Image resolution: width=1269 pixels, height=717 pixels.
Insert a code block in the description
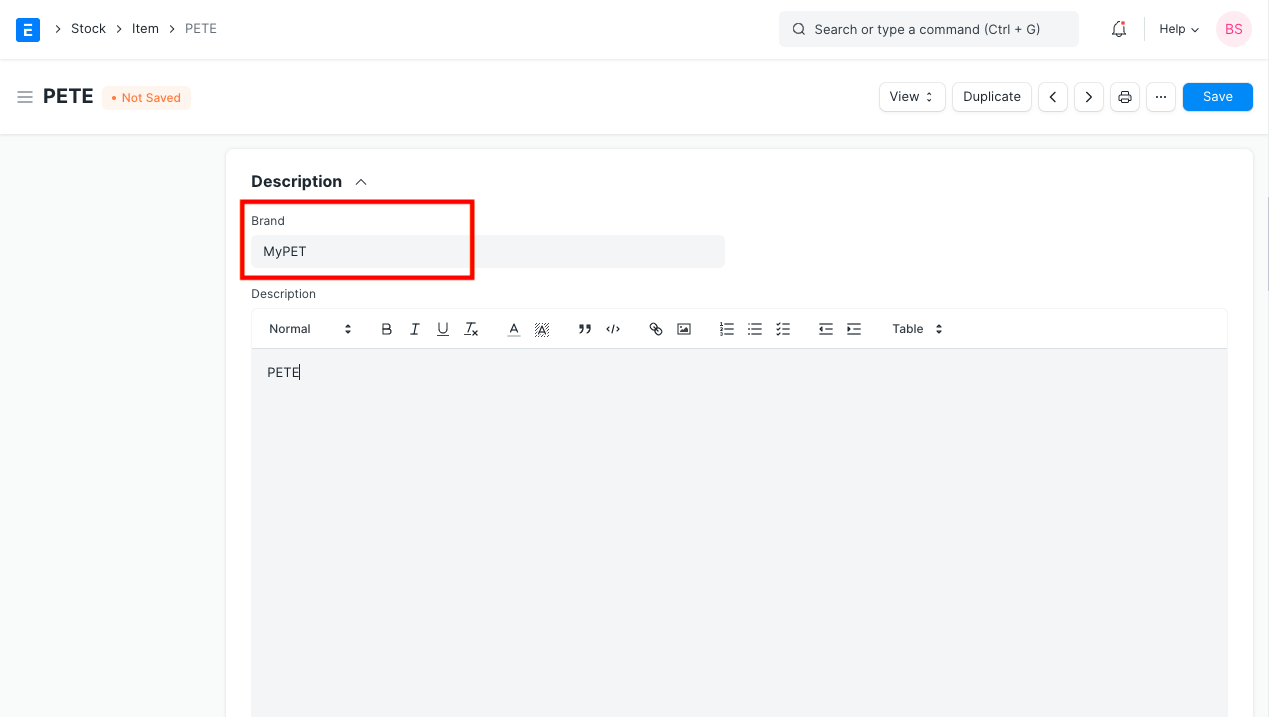[x=614, y=329]
